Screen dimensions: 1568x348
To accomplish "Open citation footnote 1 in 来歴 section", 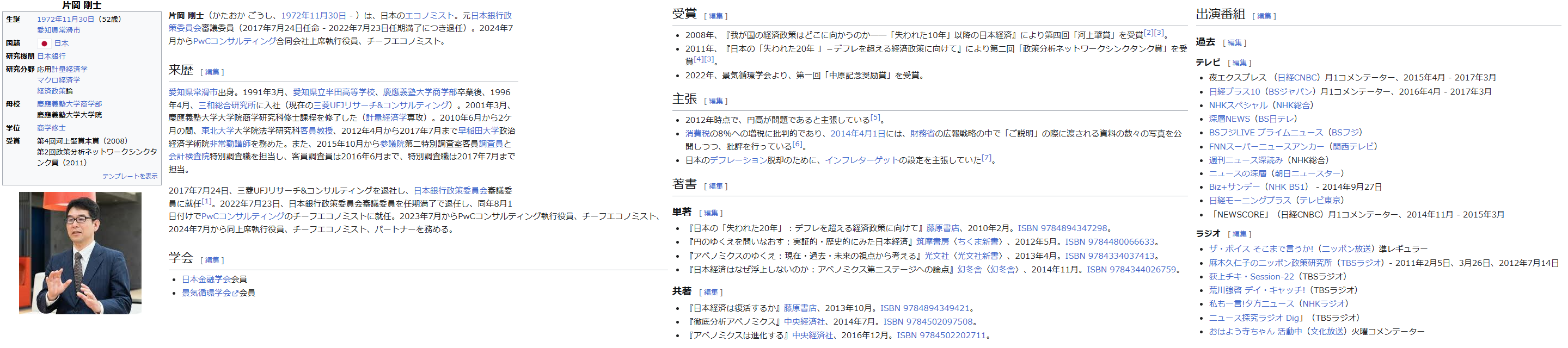I will click(206, 201).
